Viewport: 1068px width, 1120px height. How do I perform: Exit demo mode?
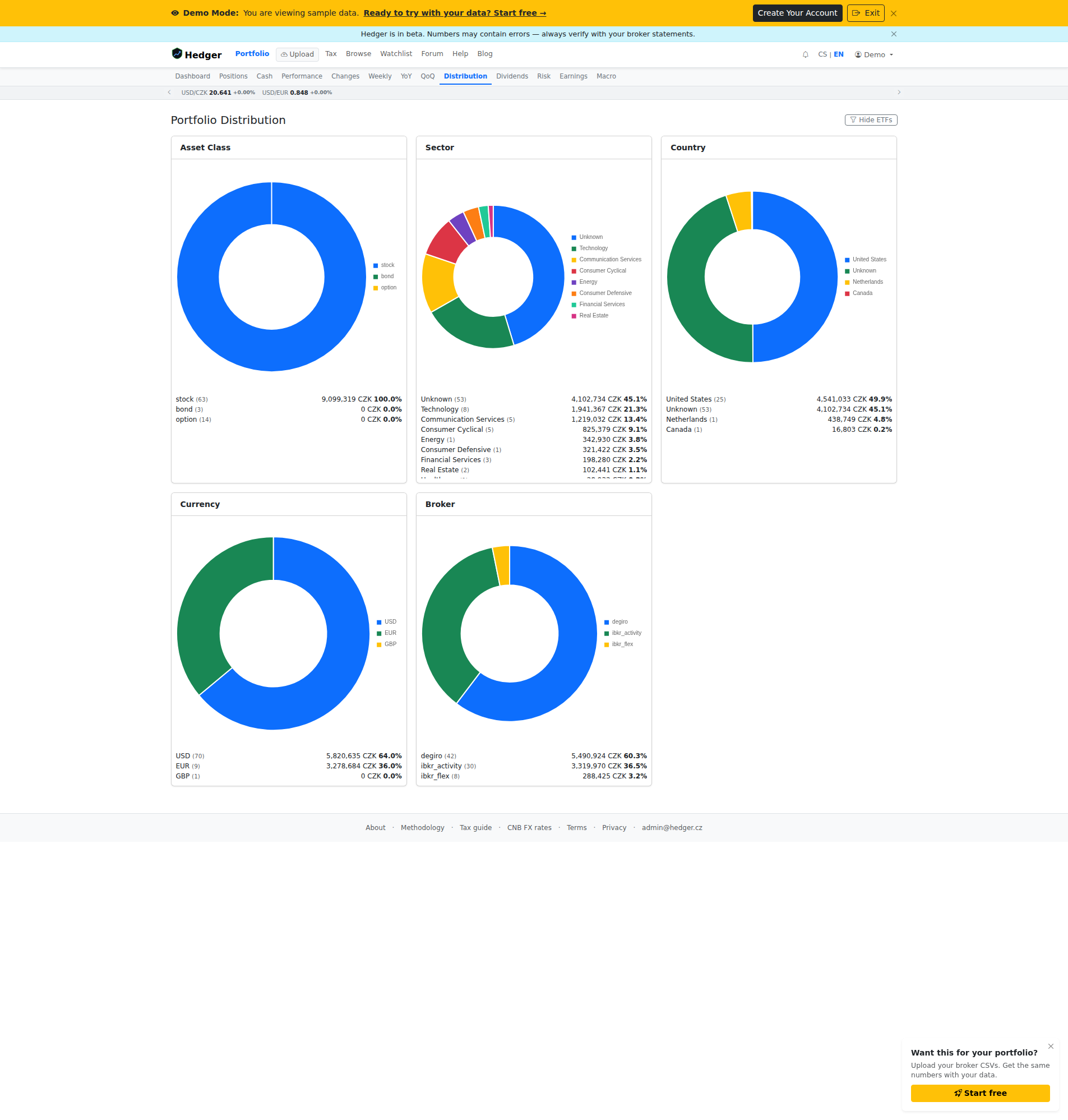(x=865, y=13)
